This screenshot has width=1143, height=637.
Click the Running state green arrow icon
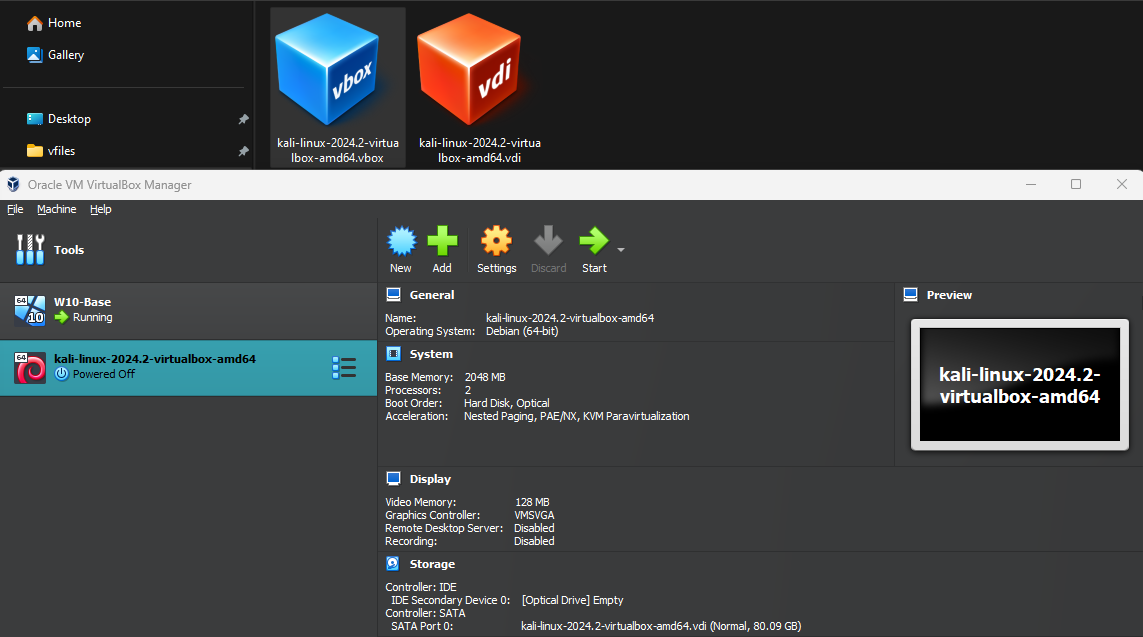coord(62,317)
